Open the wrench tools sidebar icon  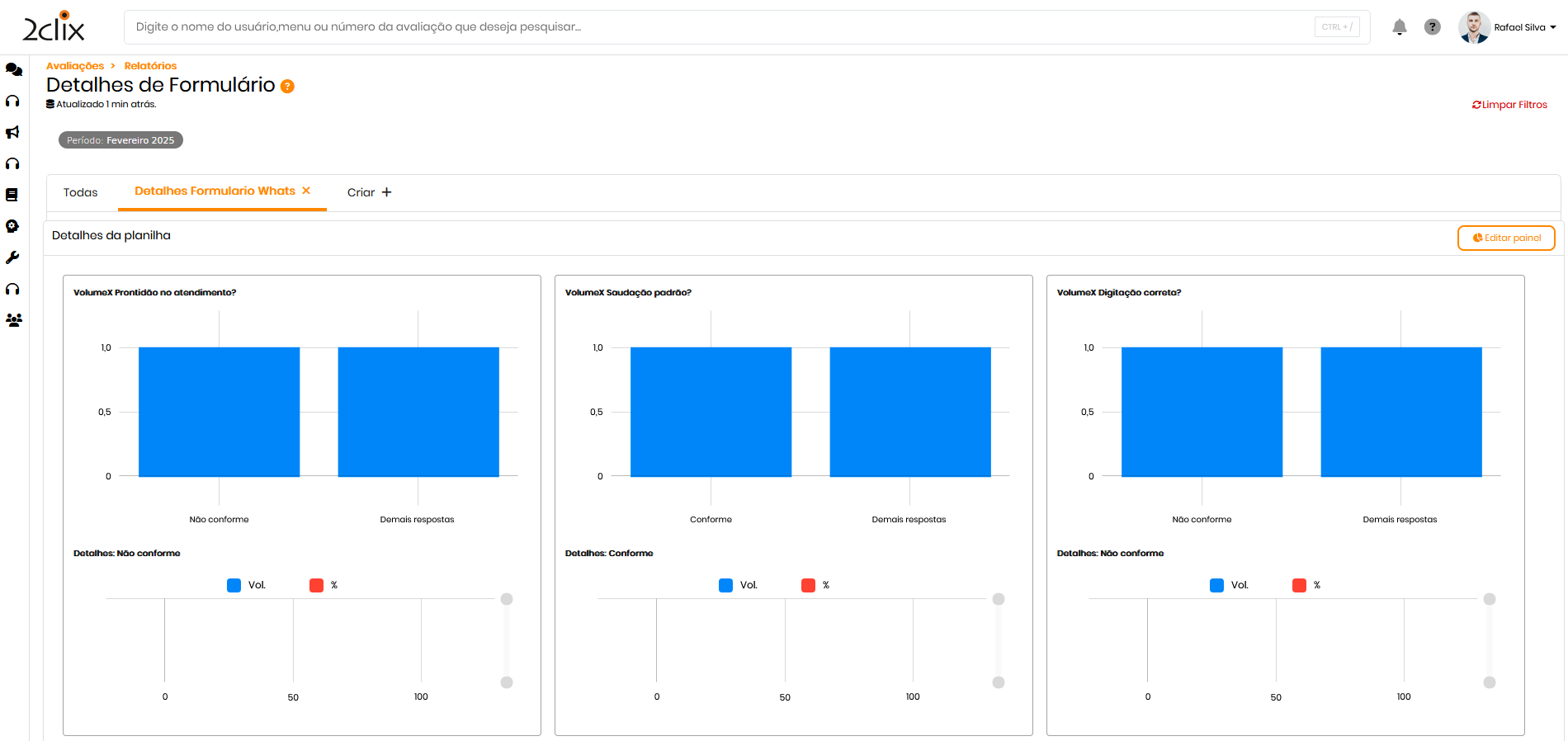tap(12, 257)
